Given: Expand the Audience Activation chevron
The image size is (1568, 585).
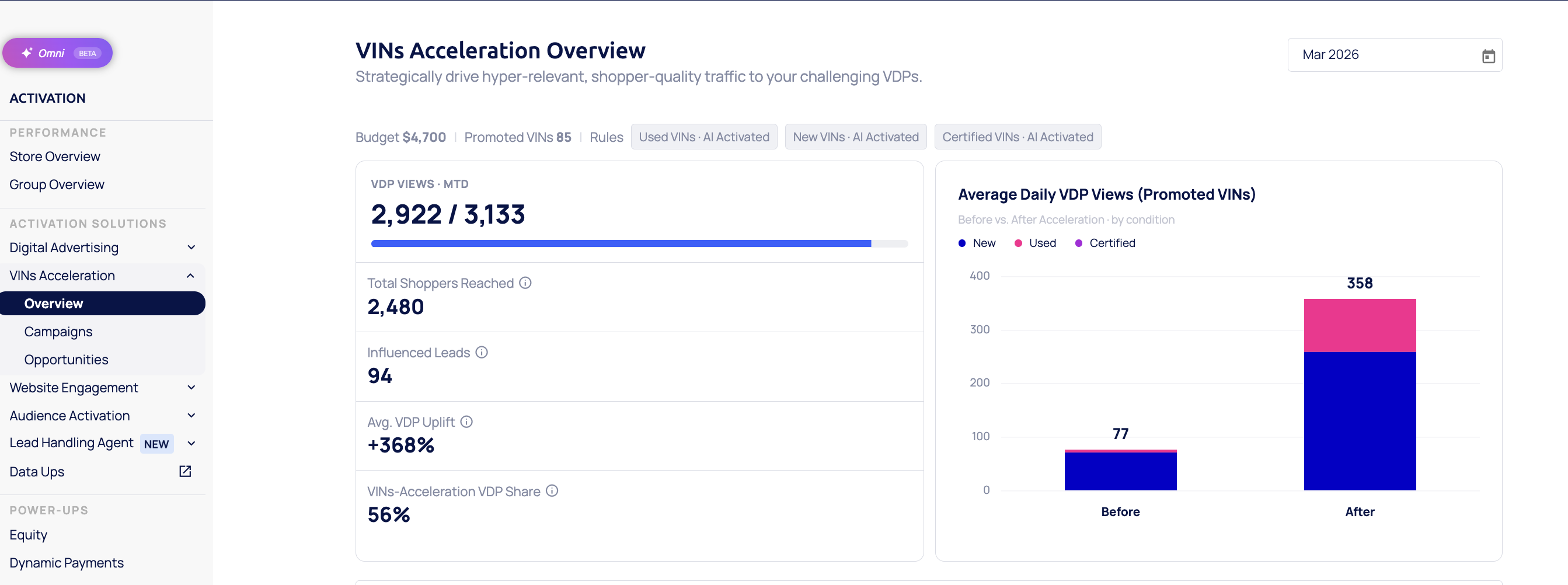Looking at the screenshot, I should [x=190, y=416].
